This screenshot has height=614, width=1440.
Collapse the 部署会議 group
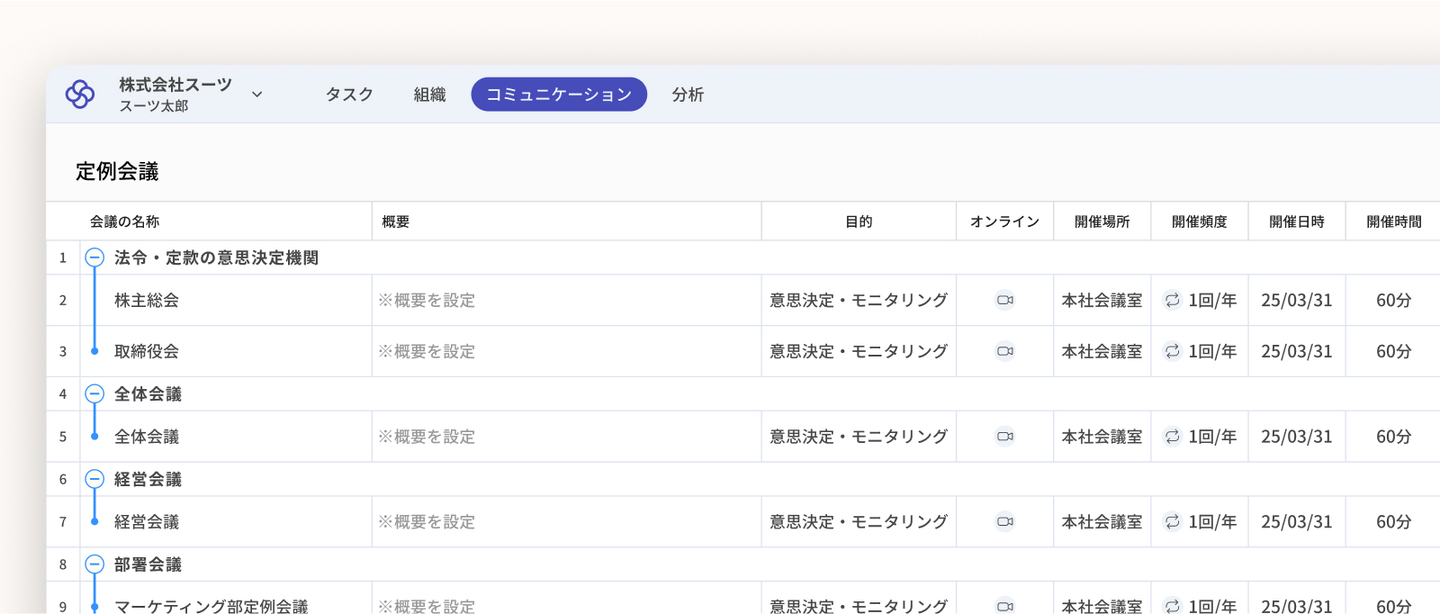94,564
